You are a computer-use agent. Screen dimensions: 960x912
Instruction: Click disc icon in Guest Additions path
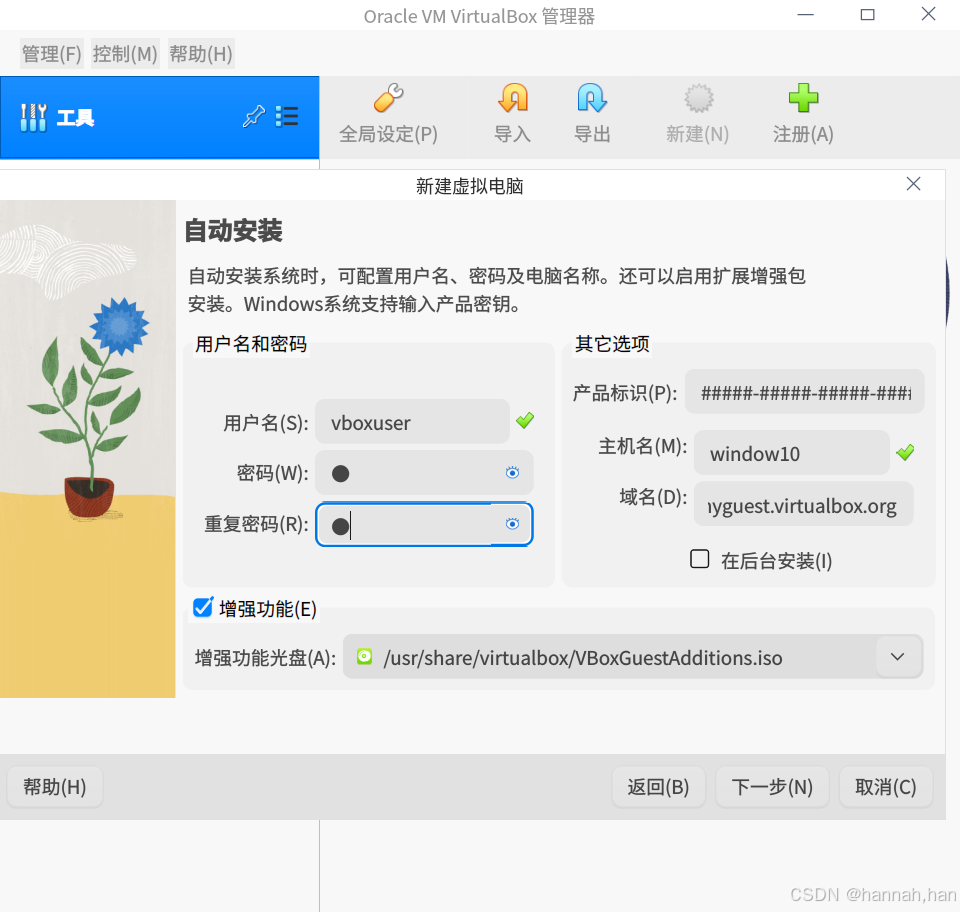click(365, 657)
